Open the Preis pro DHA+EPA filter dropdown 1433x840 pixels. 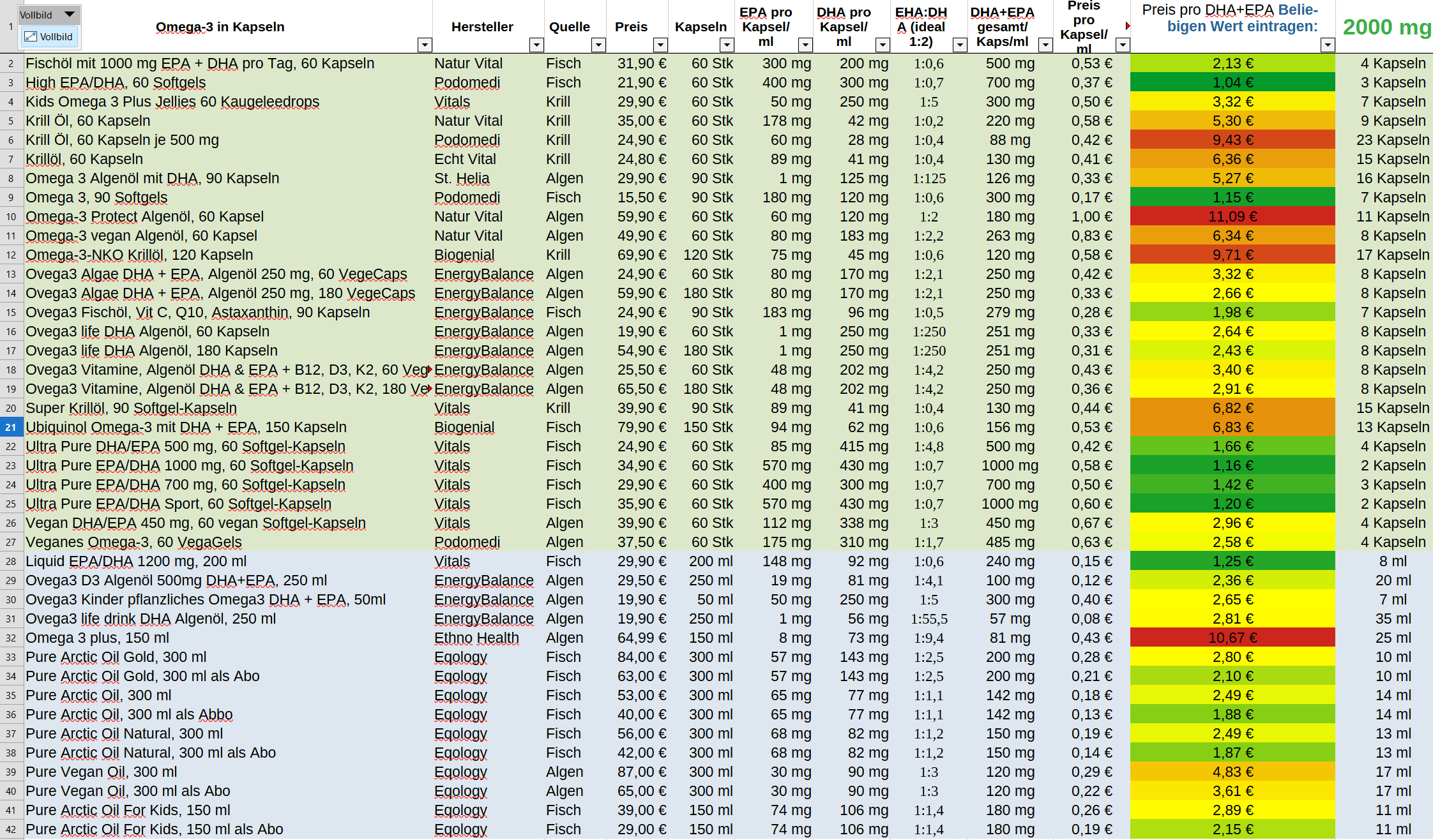(x=1328, y=45)
